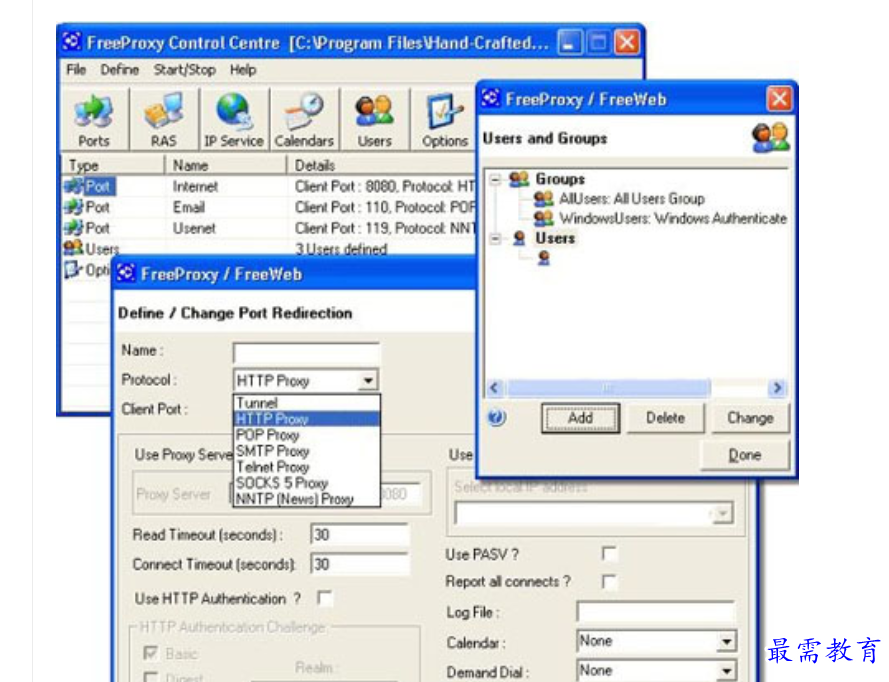Open the IP Service toolbar icon
The height and width of the screenshot is (682, 889).
(x=234, y=120)
